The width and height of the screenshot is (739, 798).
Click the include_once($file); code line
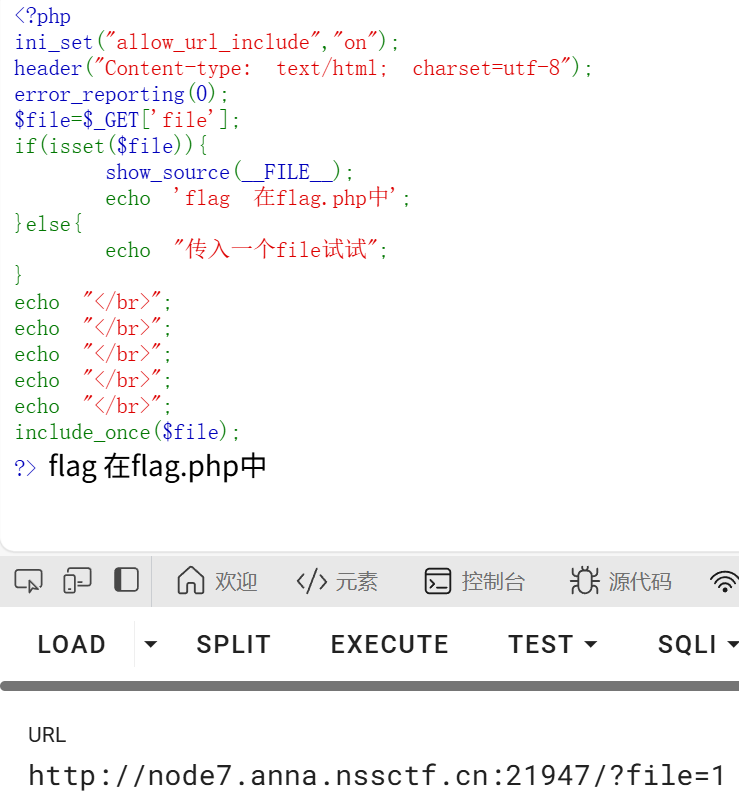tap(127, 432)
